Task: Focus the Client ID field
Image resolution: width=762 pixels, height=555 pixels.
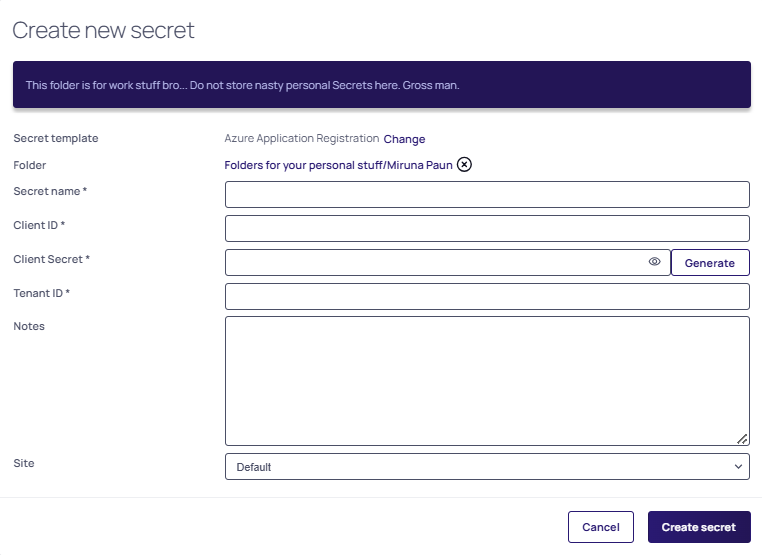Action: 487,228
